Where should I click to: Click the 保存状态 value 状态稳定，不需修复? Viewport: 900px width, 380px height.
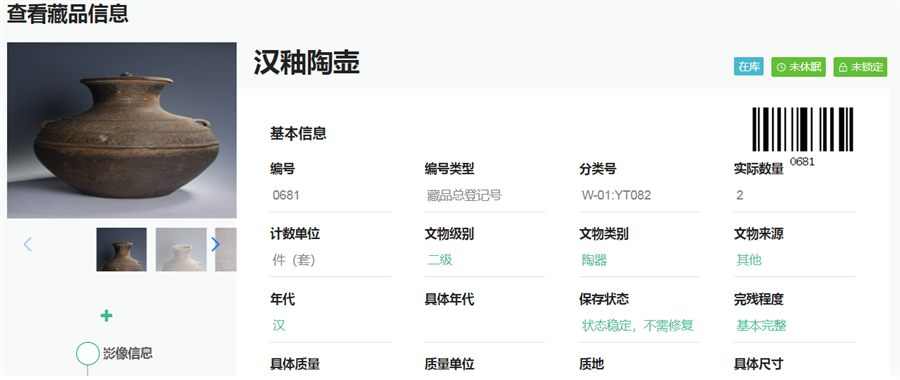tap(638, 325)
